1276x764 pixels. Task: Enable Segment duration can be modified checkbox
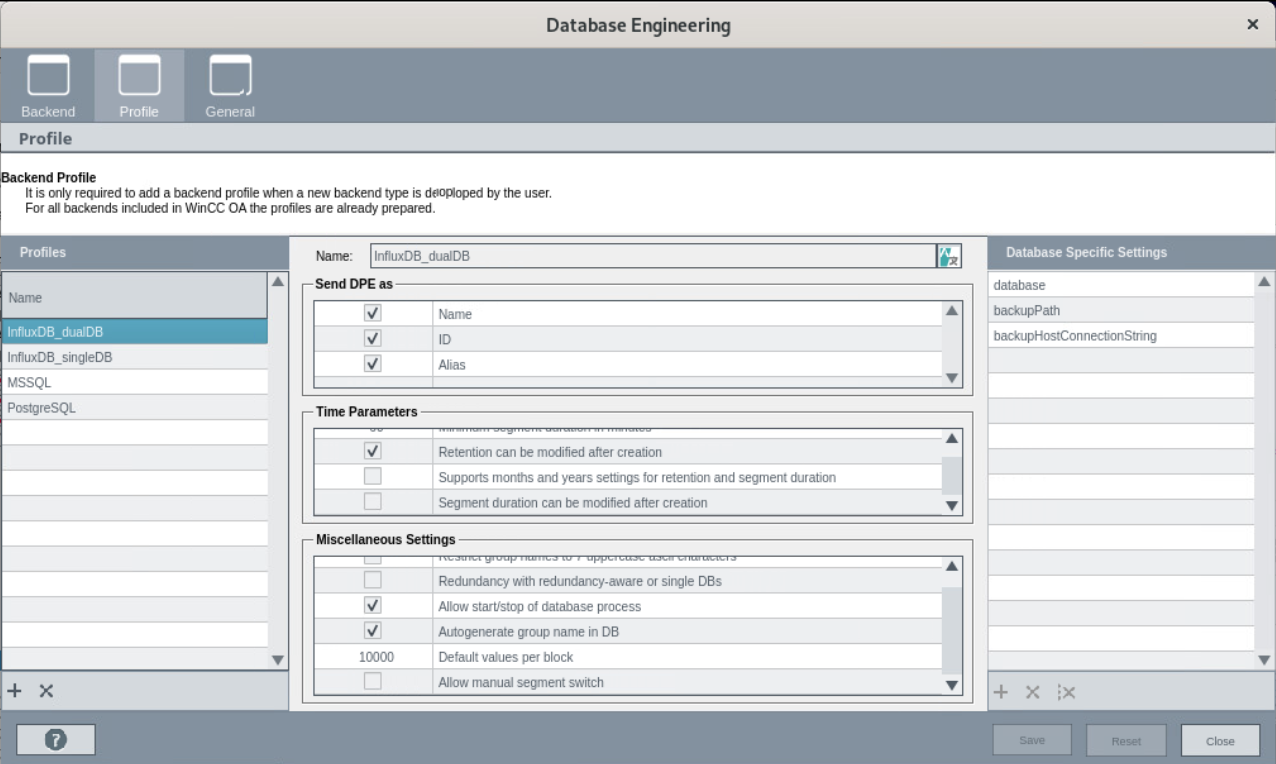[x=373, y=502]
